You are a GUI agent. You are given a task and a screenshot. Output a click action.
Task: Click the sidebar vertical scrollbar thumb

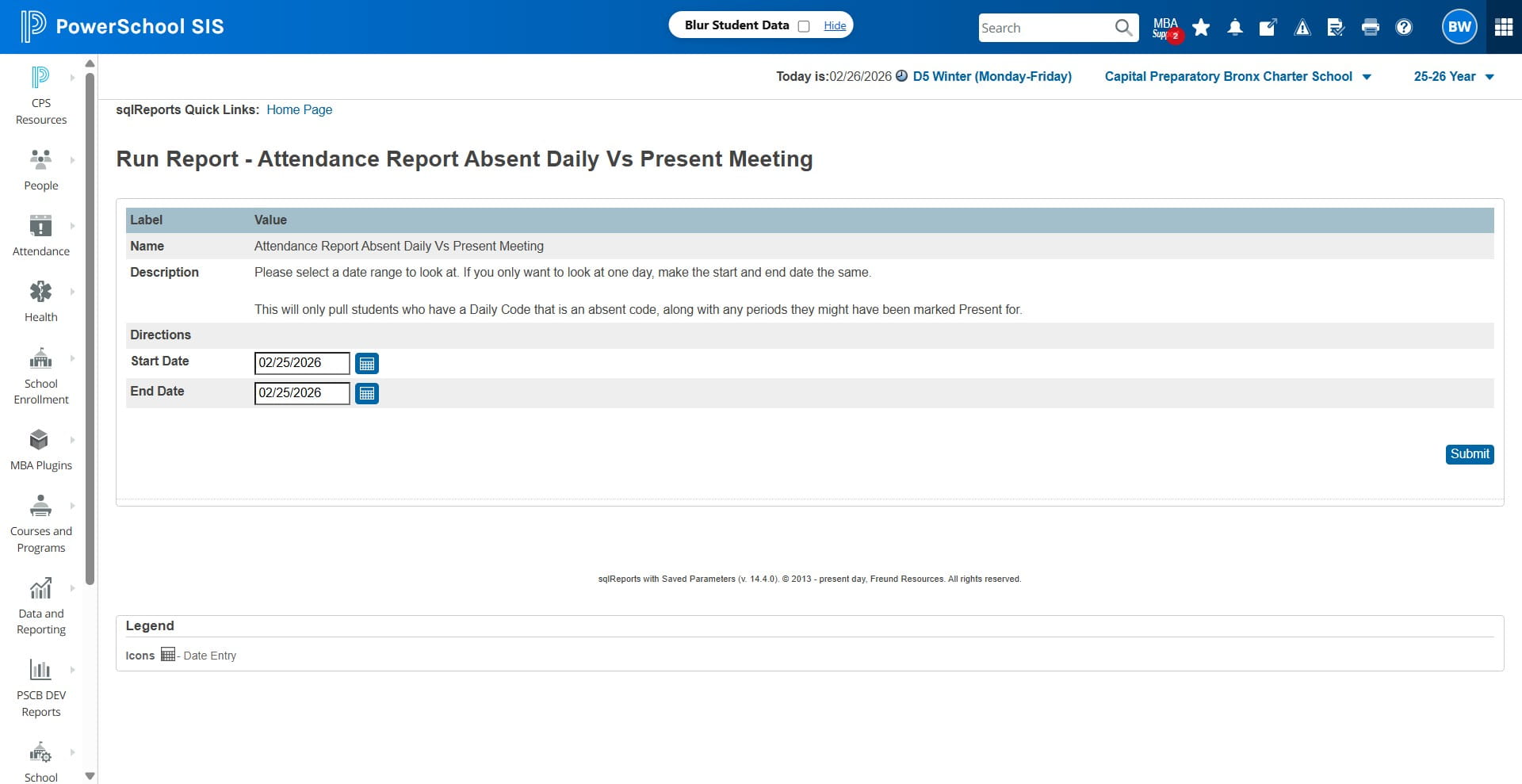coord(90,328)
